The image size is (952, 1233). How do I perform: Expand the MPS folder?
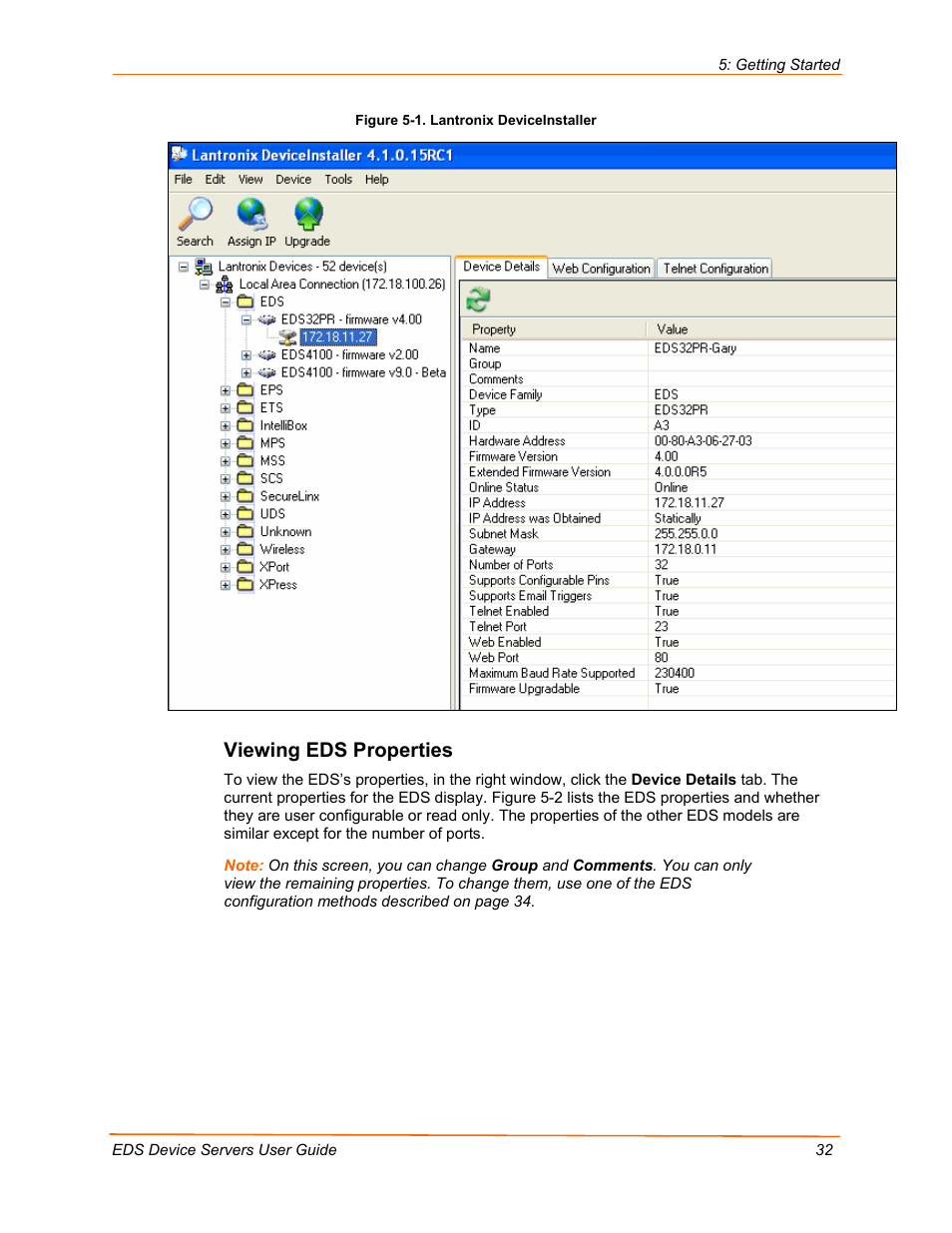[226, 444]
